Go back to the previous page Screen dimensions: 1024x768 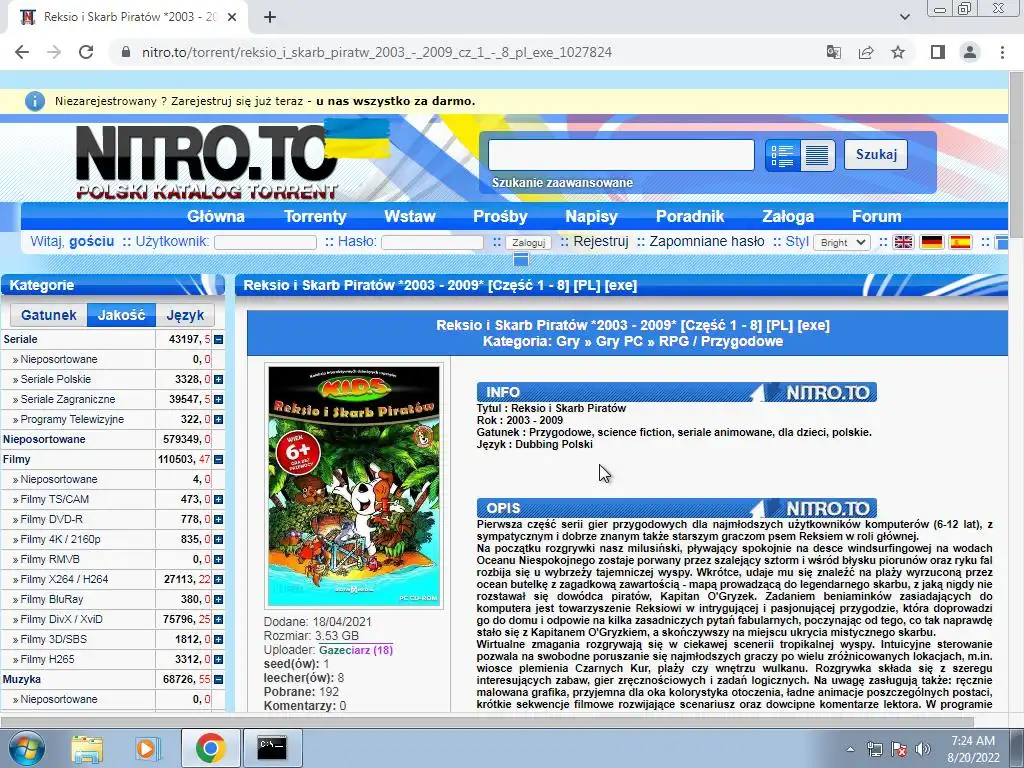click(x=22, y=52)
